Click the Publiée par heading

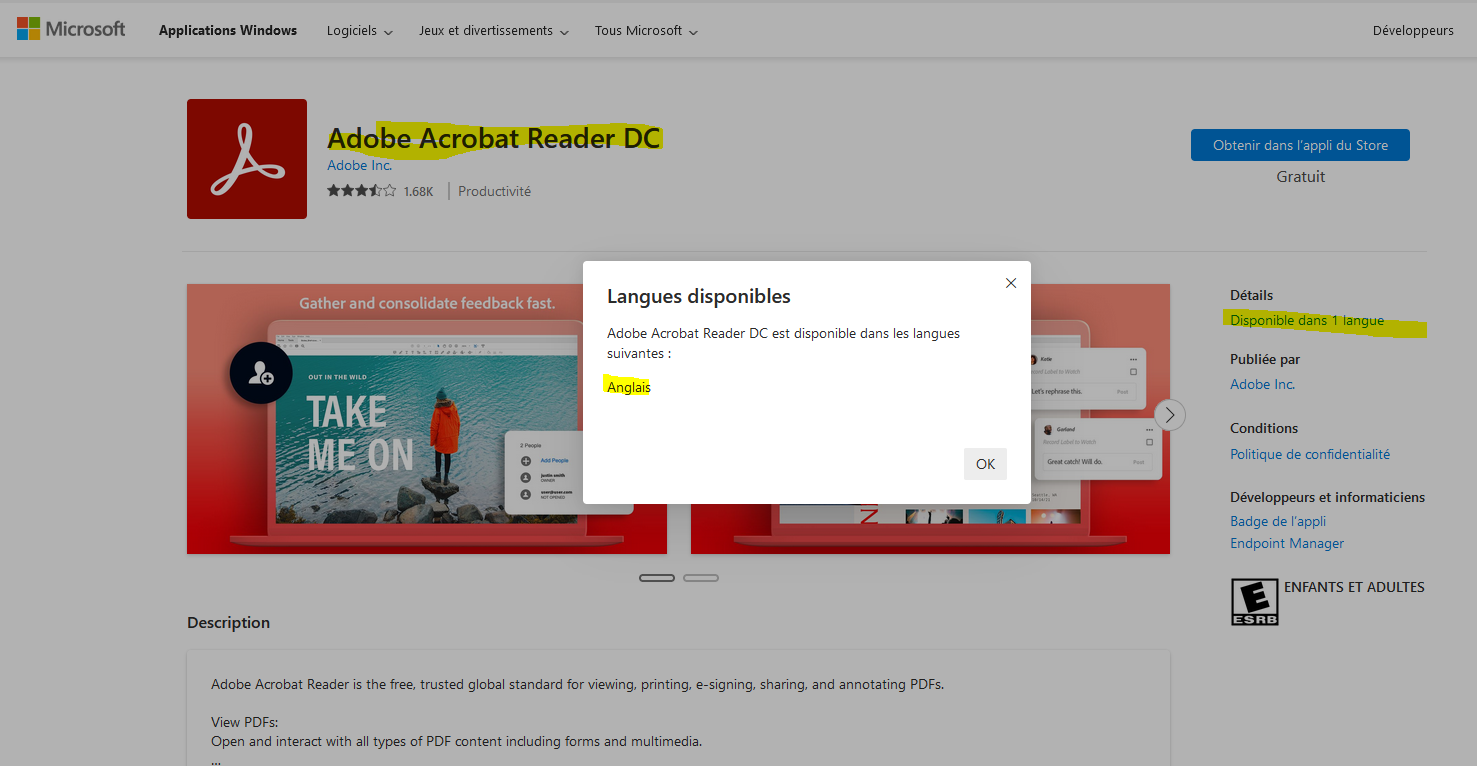1265,360
